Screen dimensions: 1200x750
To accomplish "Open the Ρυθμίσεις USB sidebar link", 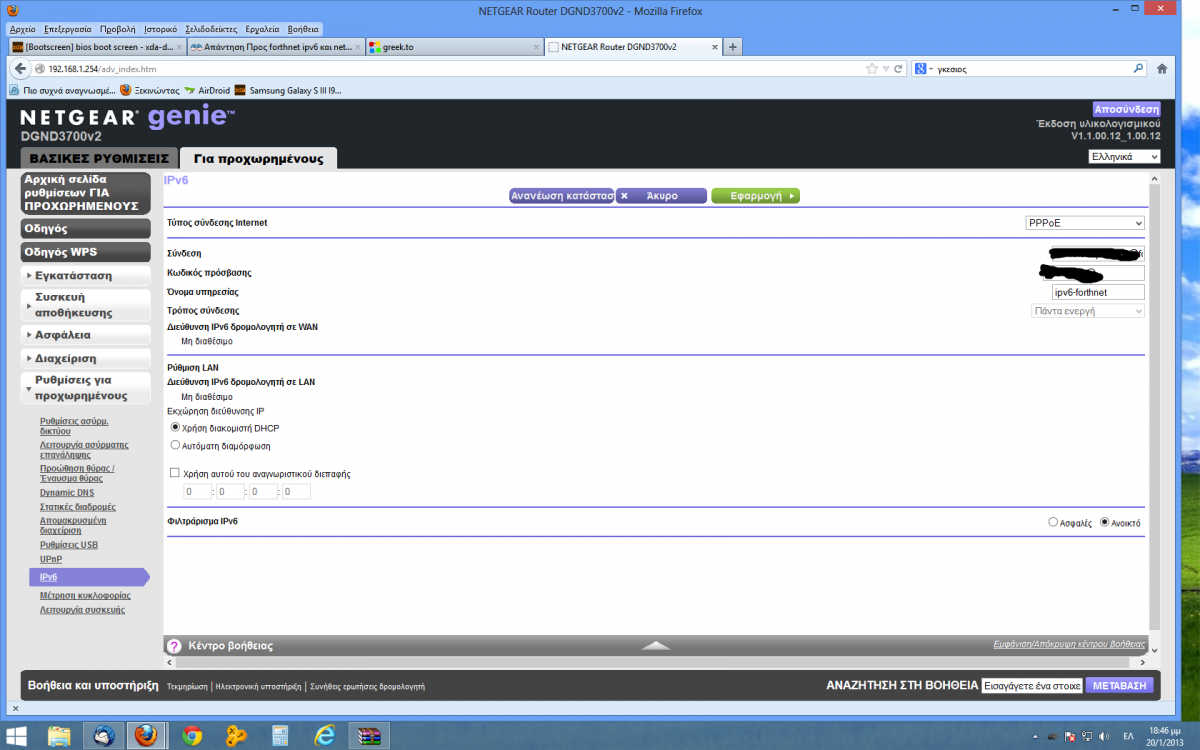I will 69,545.
